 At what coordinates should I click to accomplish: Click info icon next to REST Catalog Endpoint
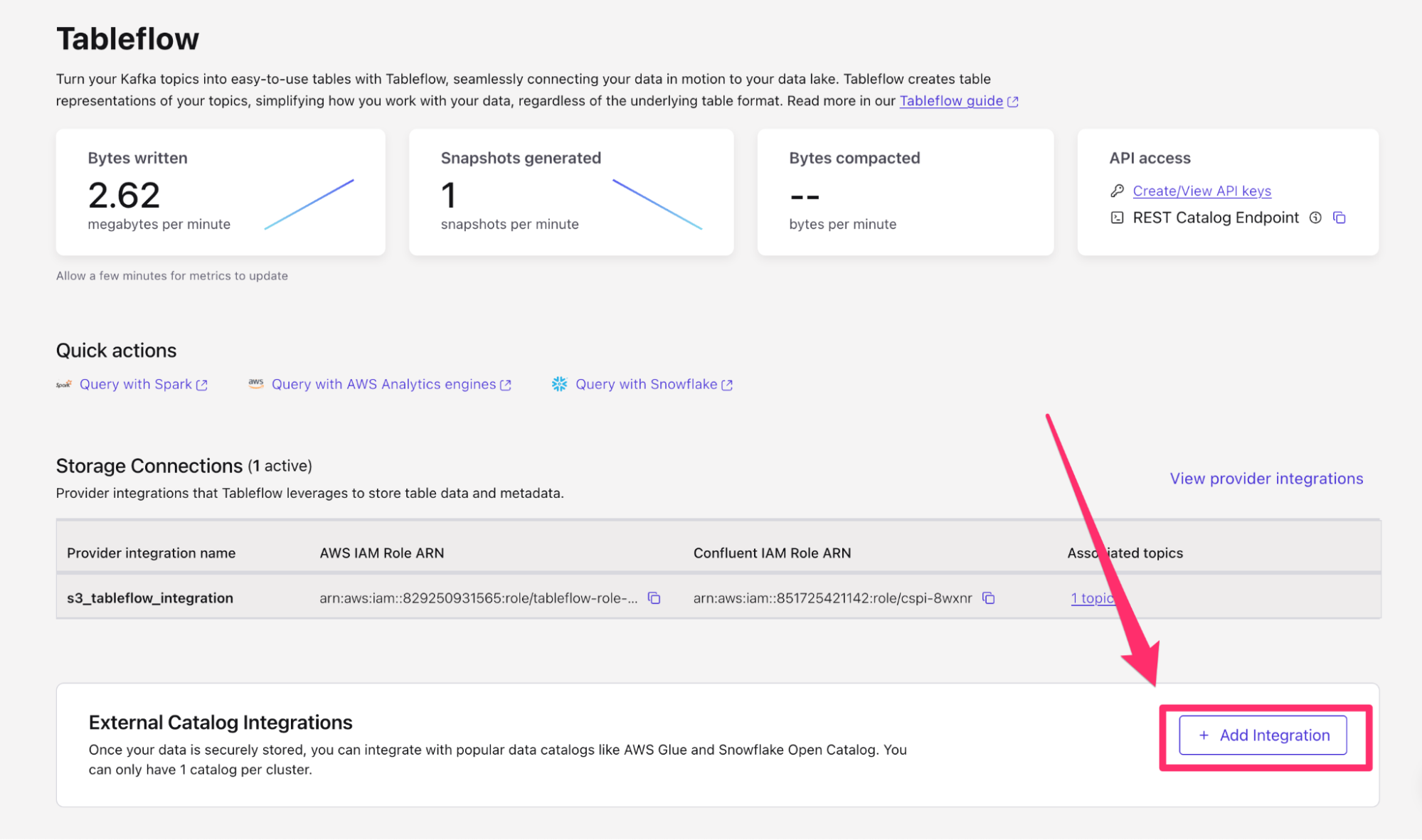point(1315,218)
